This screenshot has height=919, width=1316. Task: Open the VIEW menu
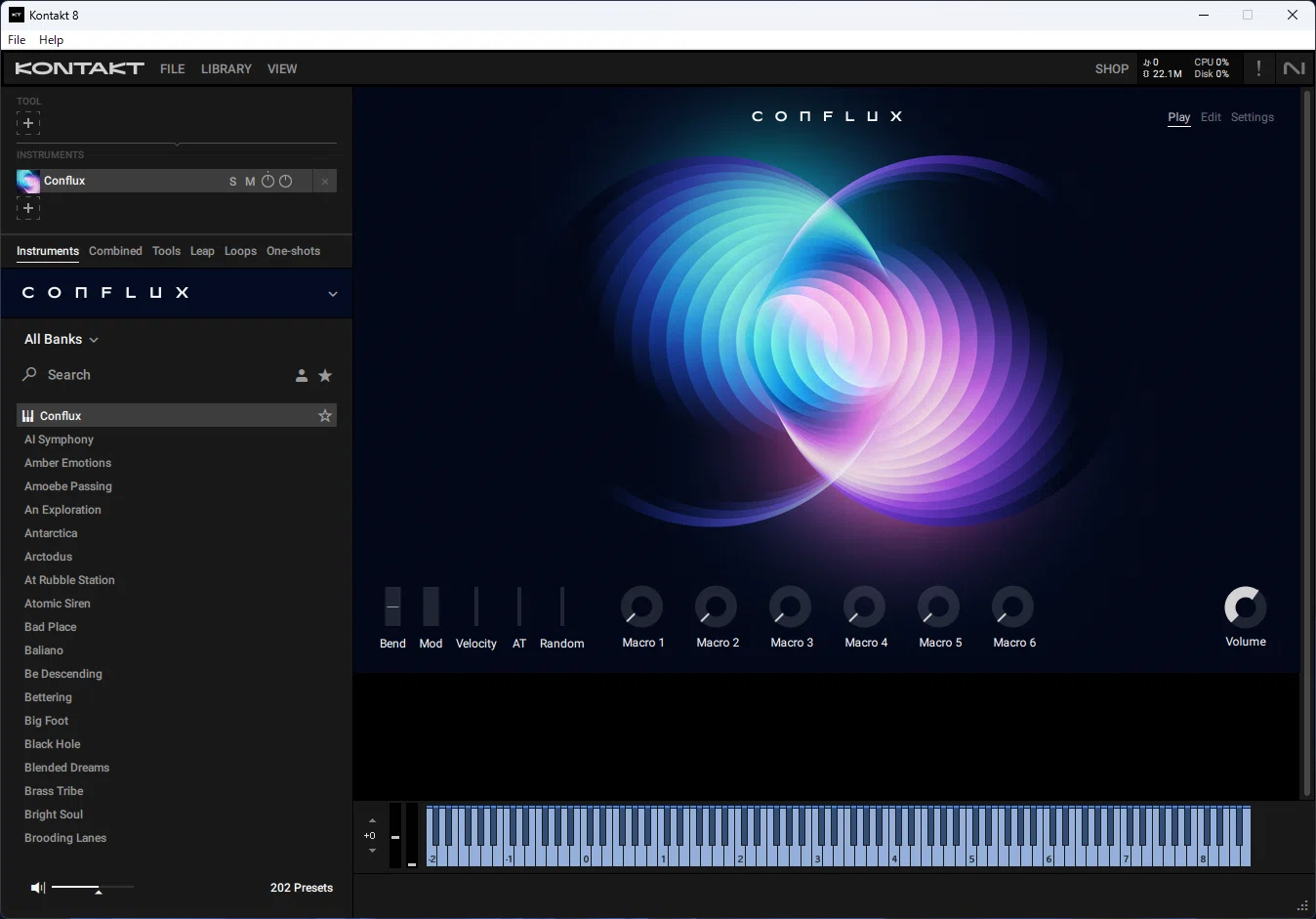point(282,68)
